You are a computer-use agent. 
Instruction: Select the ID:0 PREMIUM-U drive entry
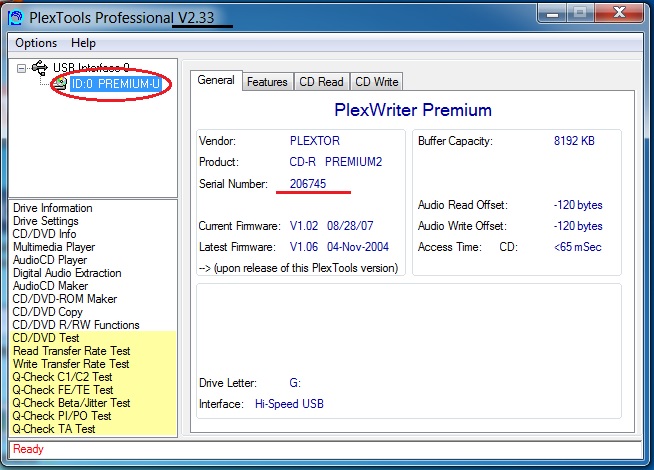116,84
